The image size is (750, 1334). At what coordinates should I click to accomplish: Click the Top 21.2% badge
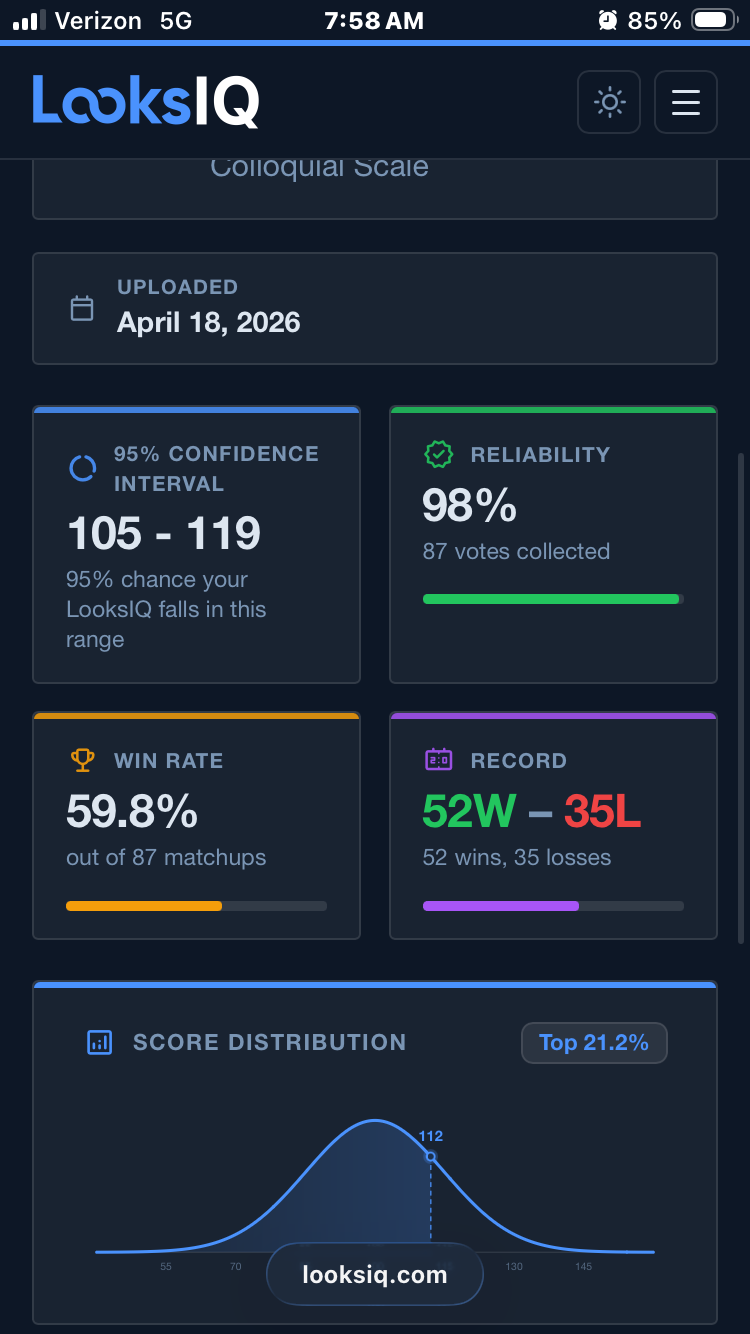click(594, 1043)
